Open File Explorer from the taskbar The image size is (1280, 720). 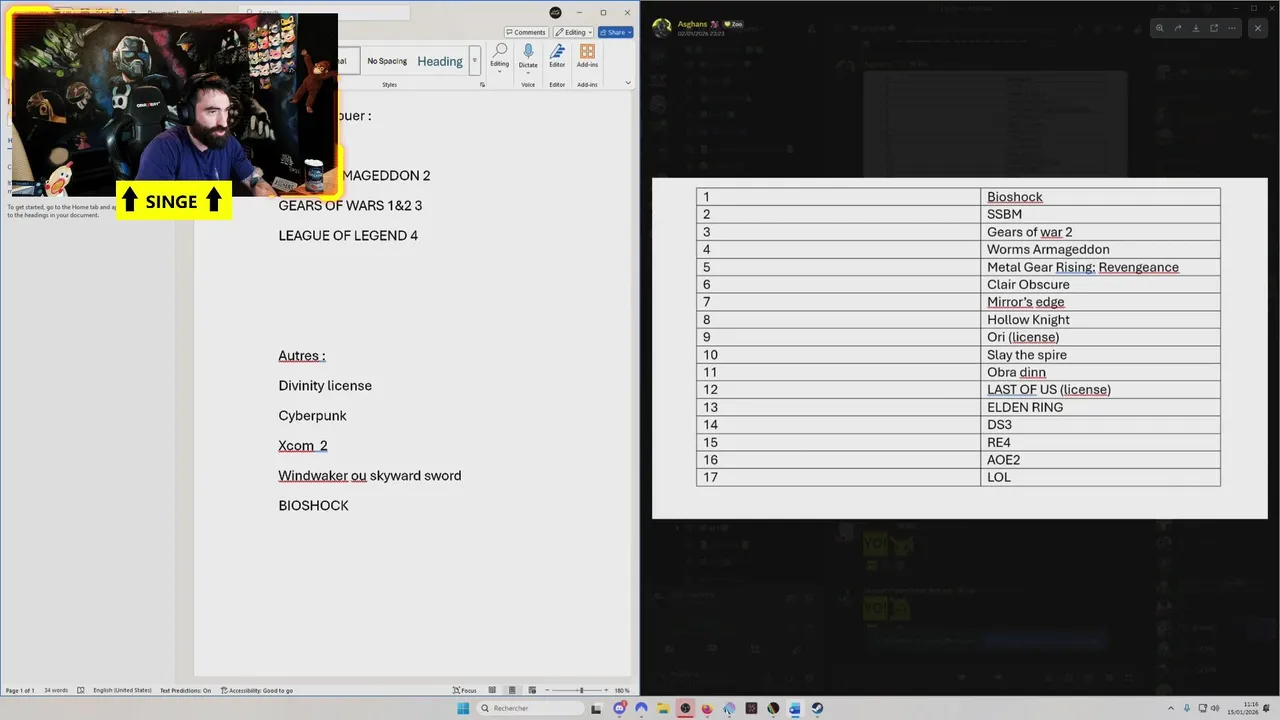point(663,708)
